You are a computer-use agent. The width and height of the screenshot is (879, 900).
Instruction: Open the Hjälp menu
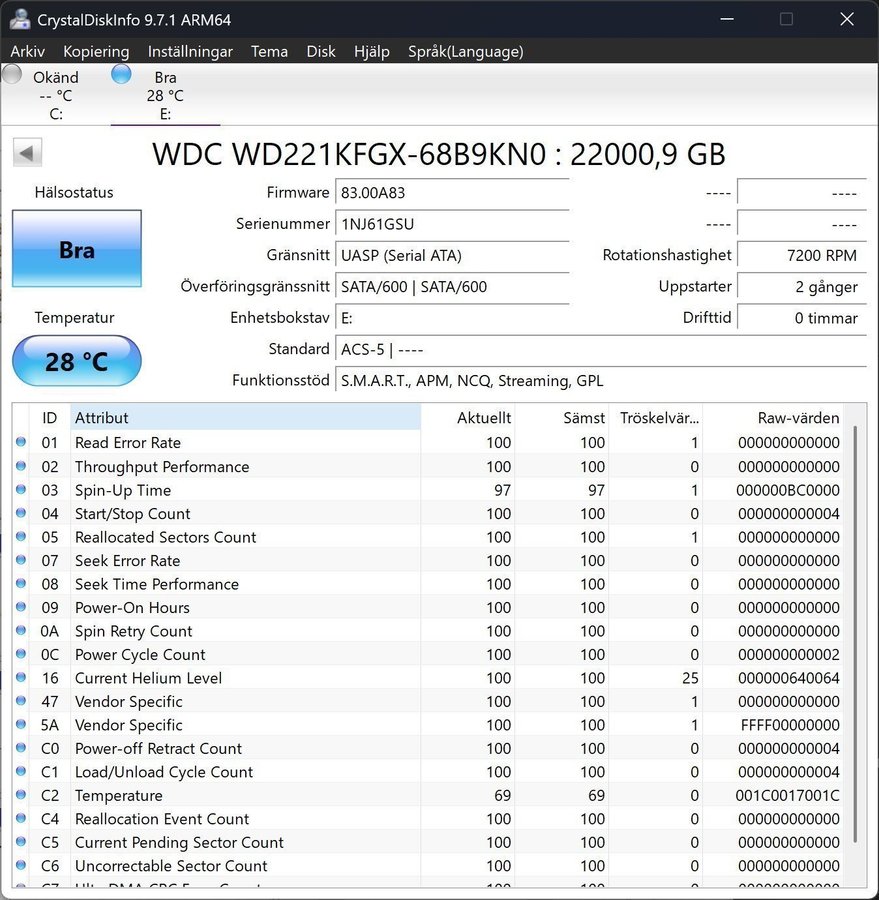(x=371, y=51)
